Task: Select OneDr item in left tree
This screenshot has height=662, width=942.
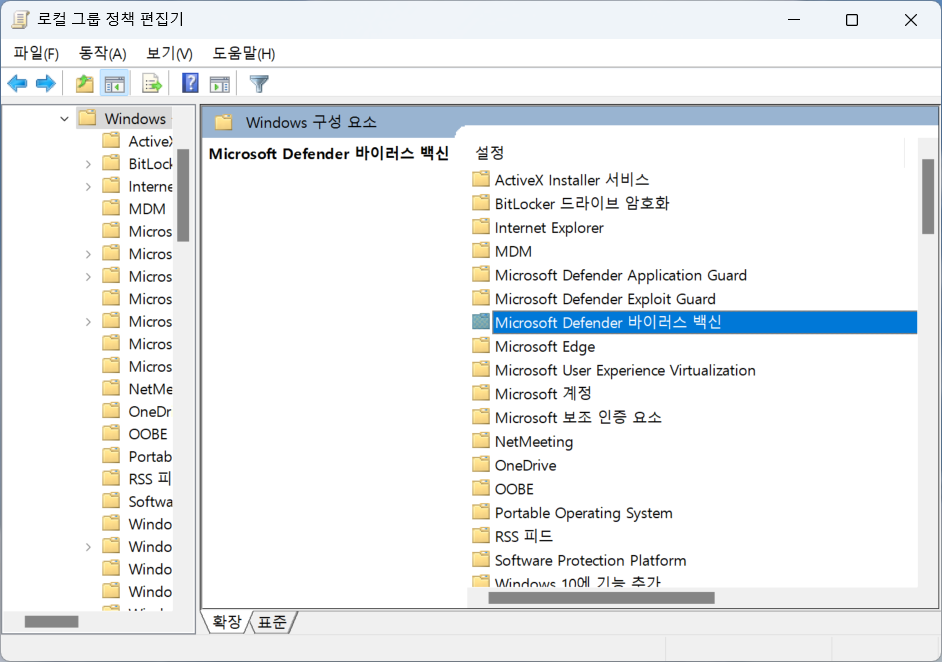Action: pos(150,411)
